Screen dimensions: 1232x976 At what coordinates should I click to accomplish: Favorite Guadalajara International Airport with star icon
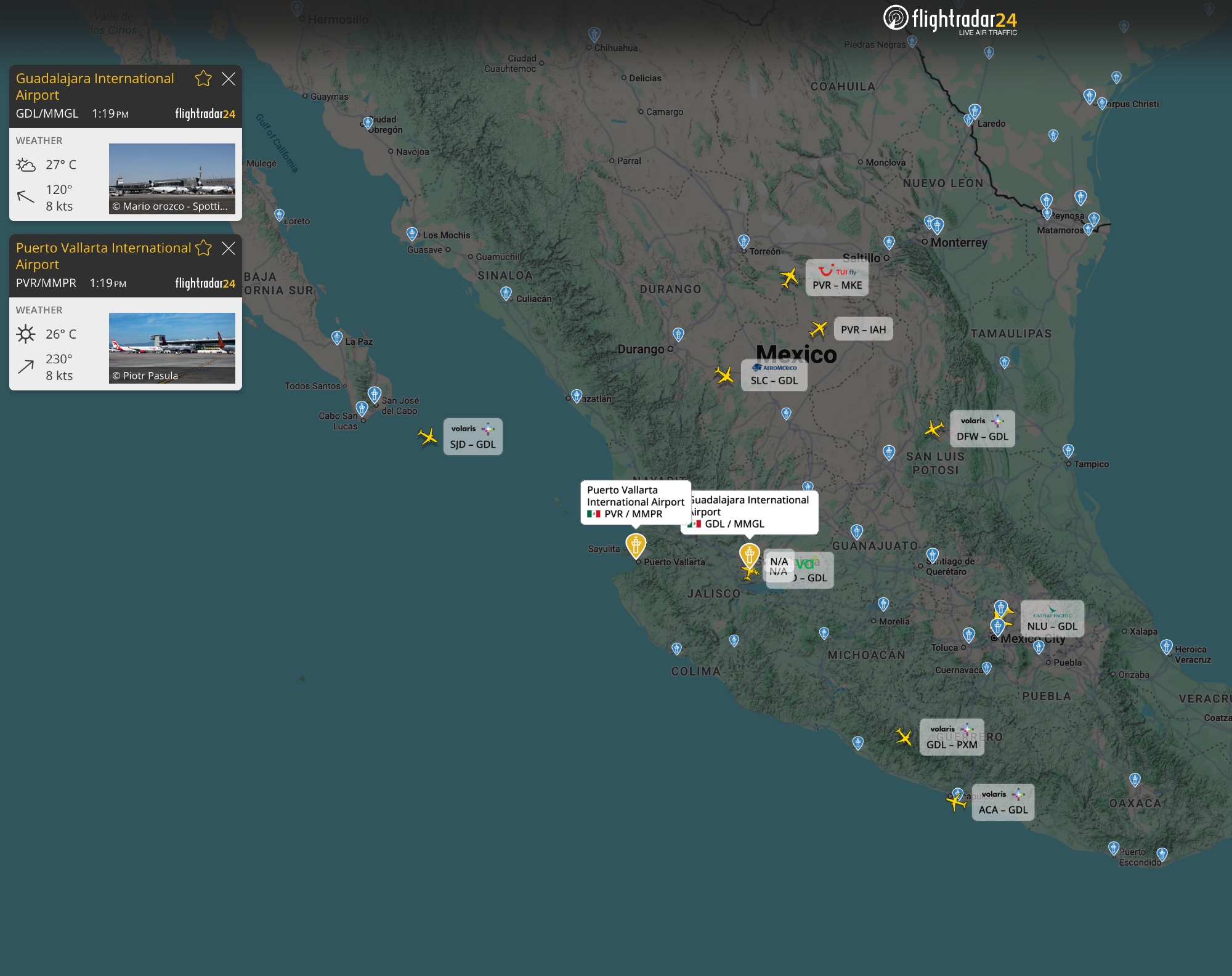point(203,79)
